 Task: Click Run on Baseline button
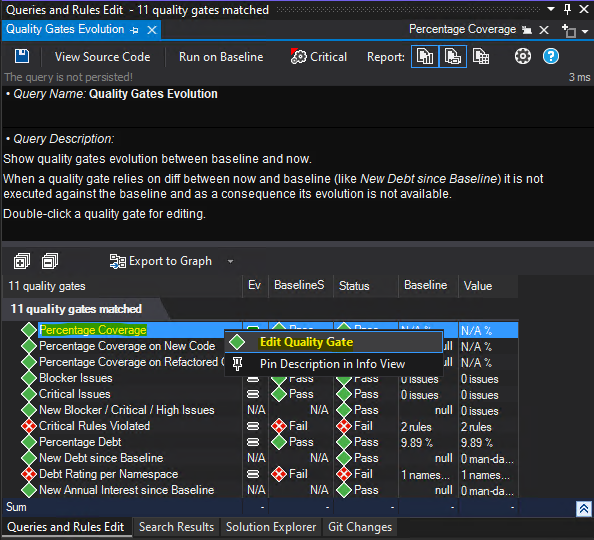221,57
